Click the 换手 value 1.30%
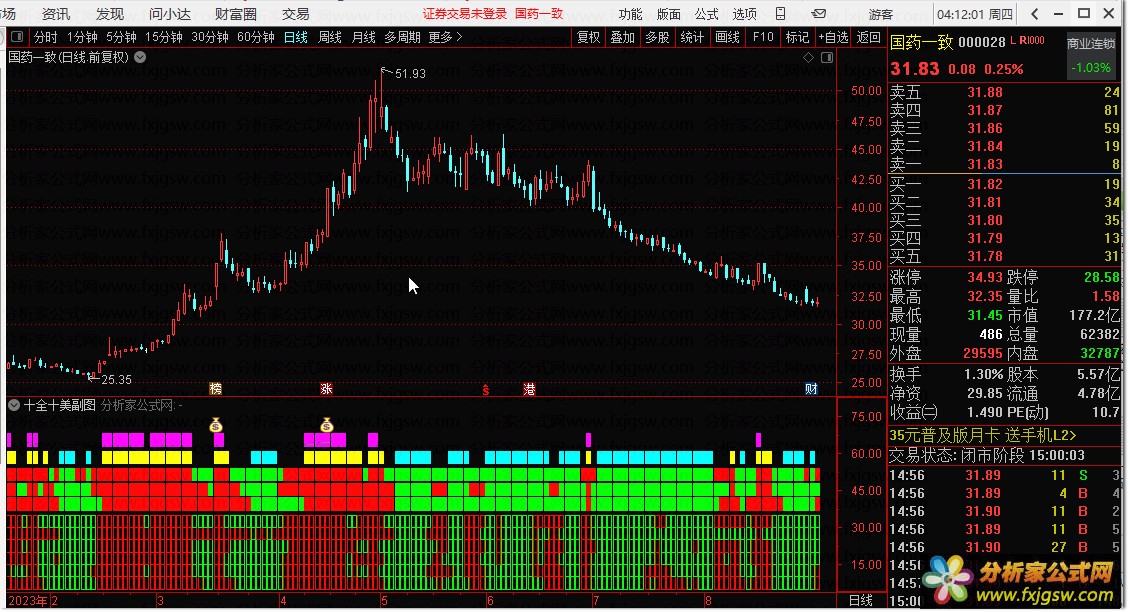Image resolution: width=1130 pixels, height=612 pixels. point(984,374)
